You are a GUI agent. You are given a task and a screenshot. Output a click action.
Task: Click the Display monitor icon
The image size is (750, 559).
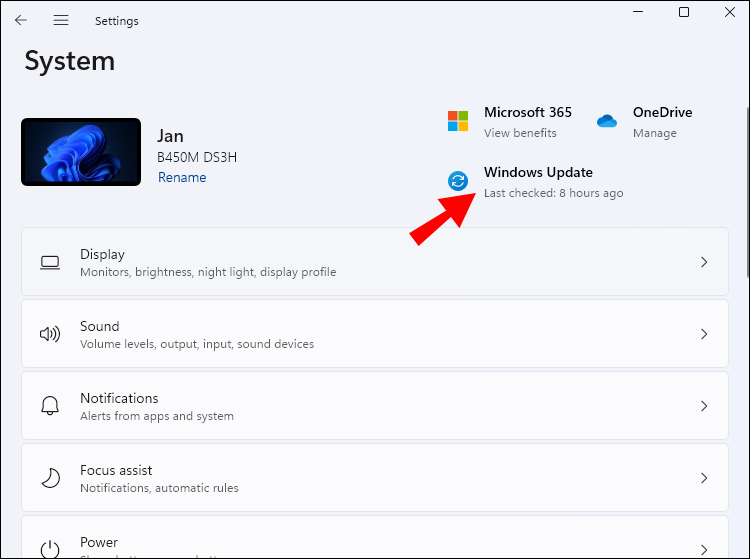click(50, 263)
